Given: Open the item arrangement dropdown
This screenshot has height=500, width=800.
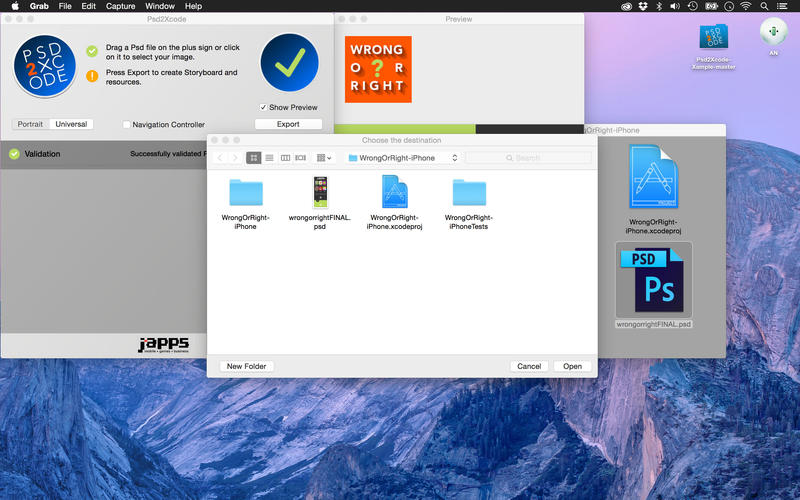Looking at the screenshot, I should coord(324,158).
